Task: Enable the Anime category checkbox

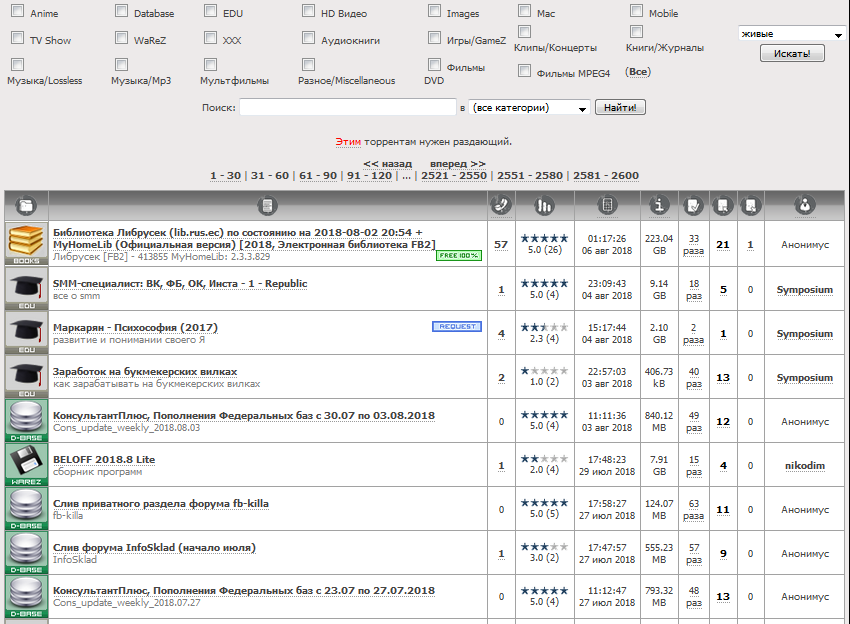Action: point(17,12)
